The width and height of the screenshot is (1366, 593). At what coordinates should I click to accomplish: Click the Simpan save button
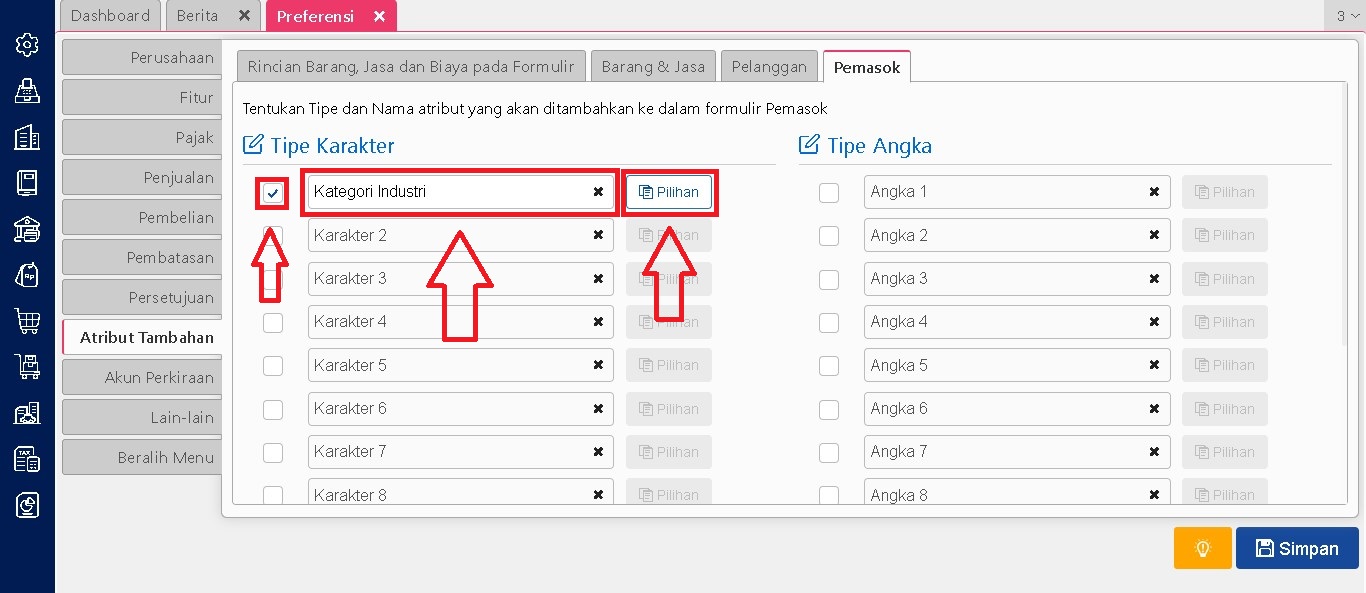pos(1297,548)
